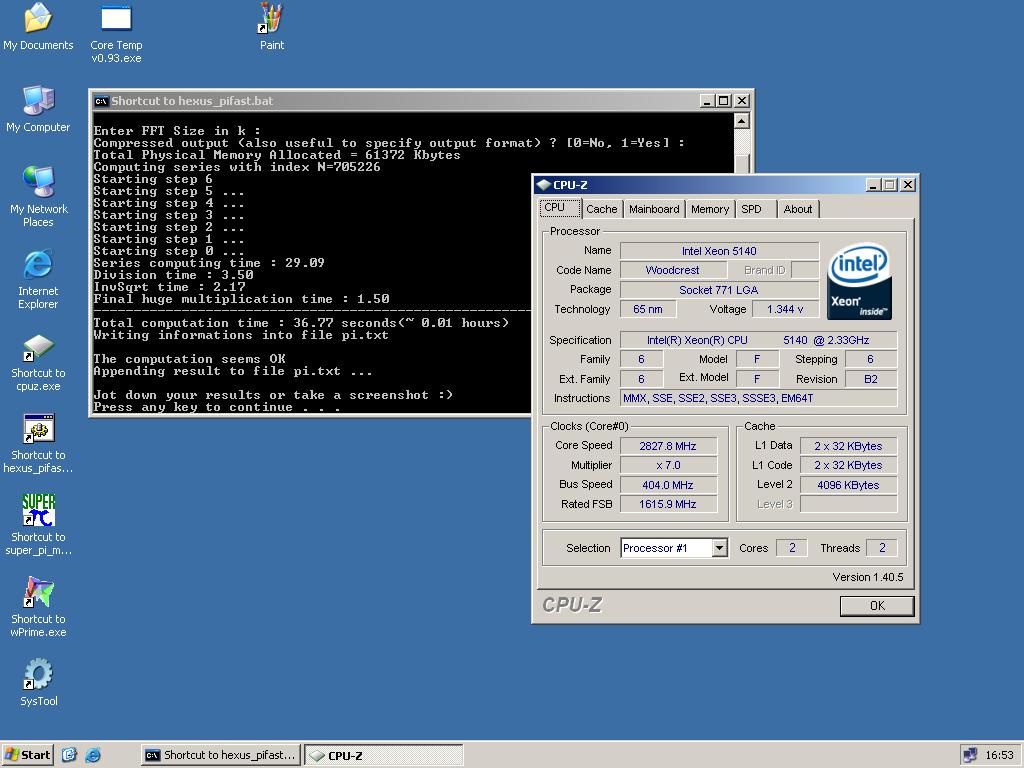Click the Multiplier value x 7.0

[668, 465]
